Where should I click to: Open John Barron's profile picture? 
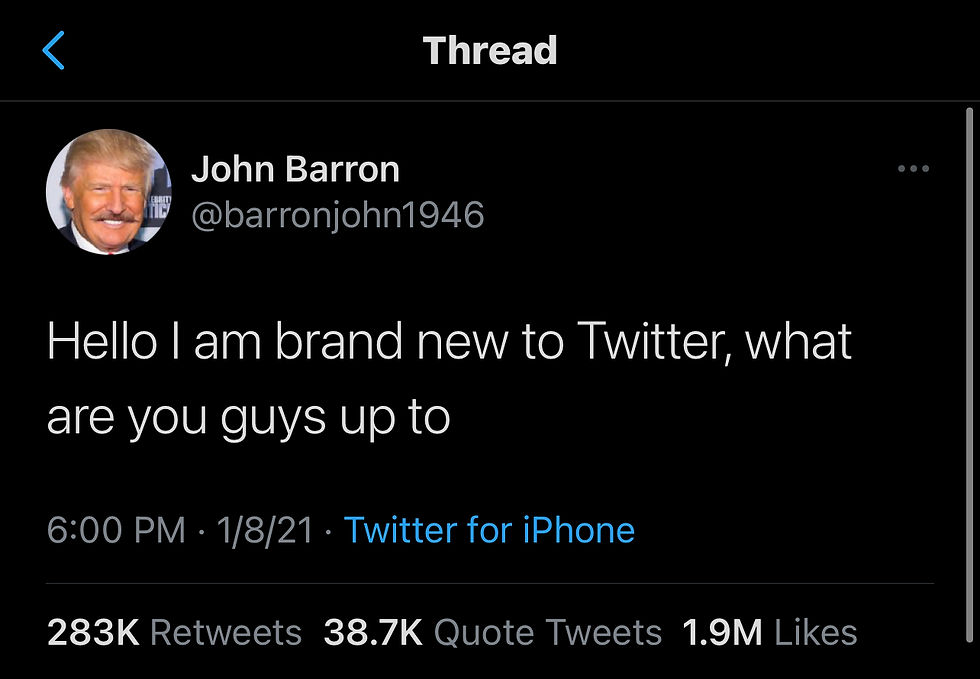(x=109, y=192)
